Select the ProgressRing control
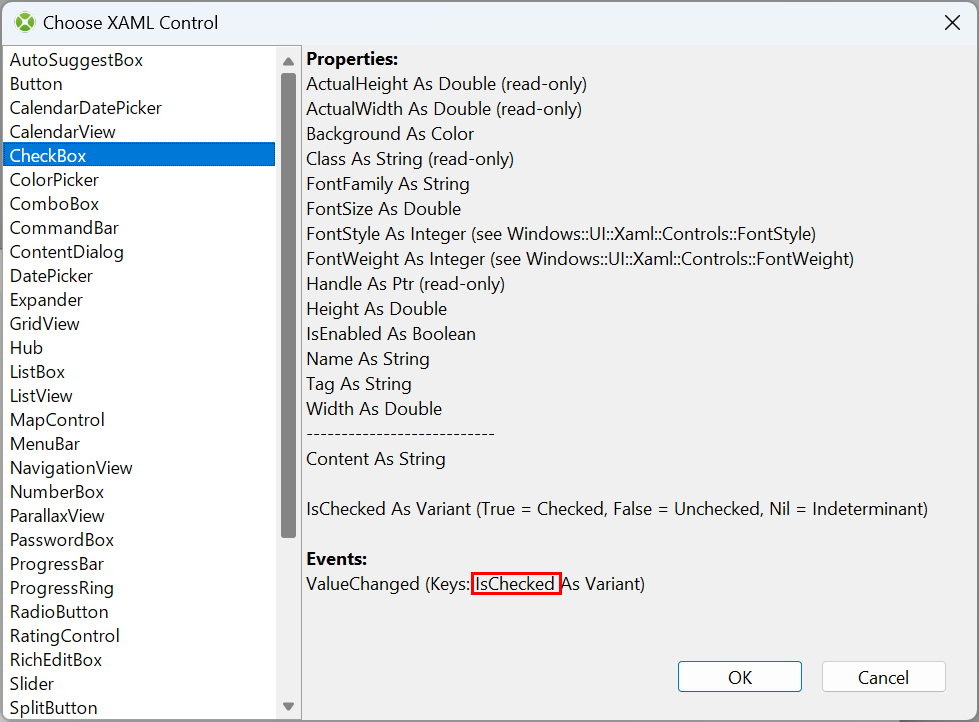 click(x=139, y=588)
